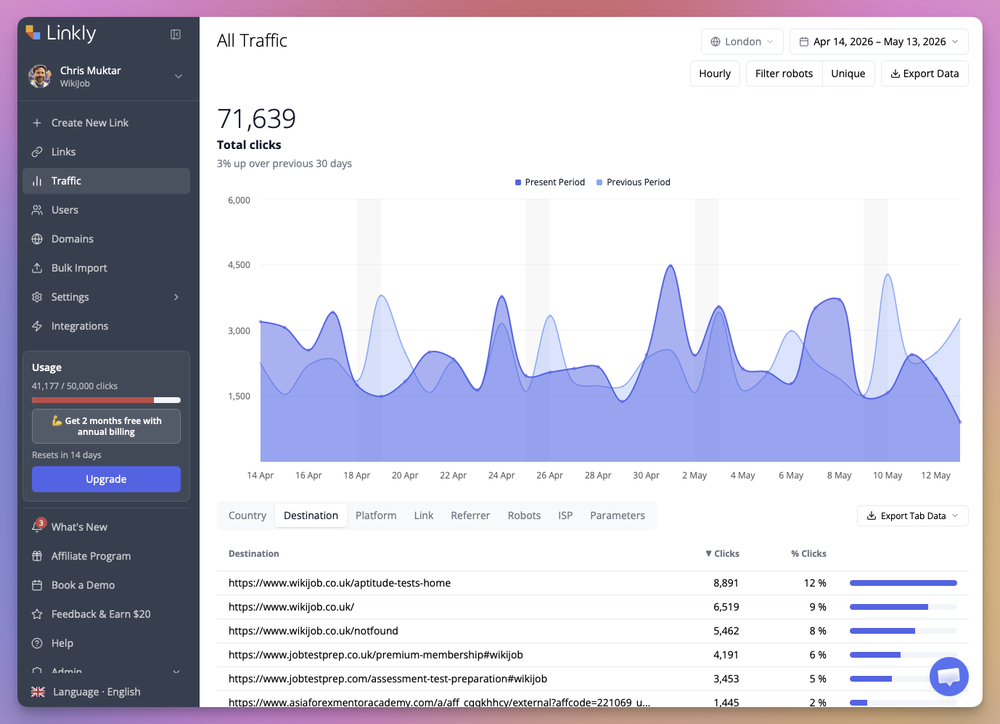Click the Upgrade button
The image size is (1000, 724).
[106, 479]
